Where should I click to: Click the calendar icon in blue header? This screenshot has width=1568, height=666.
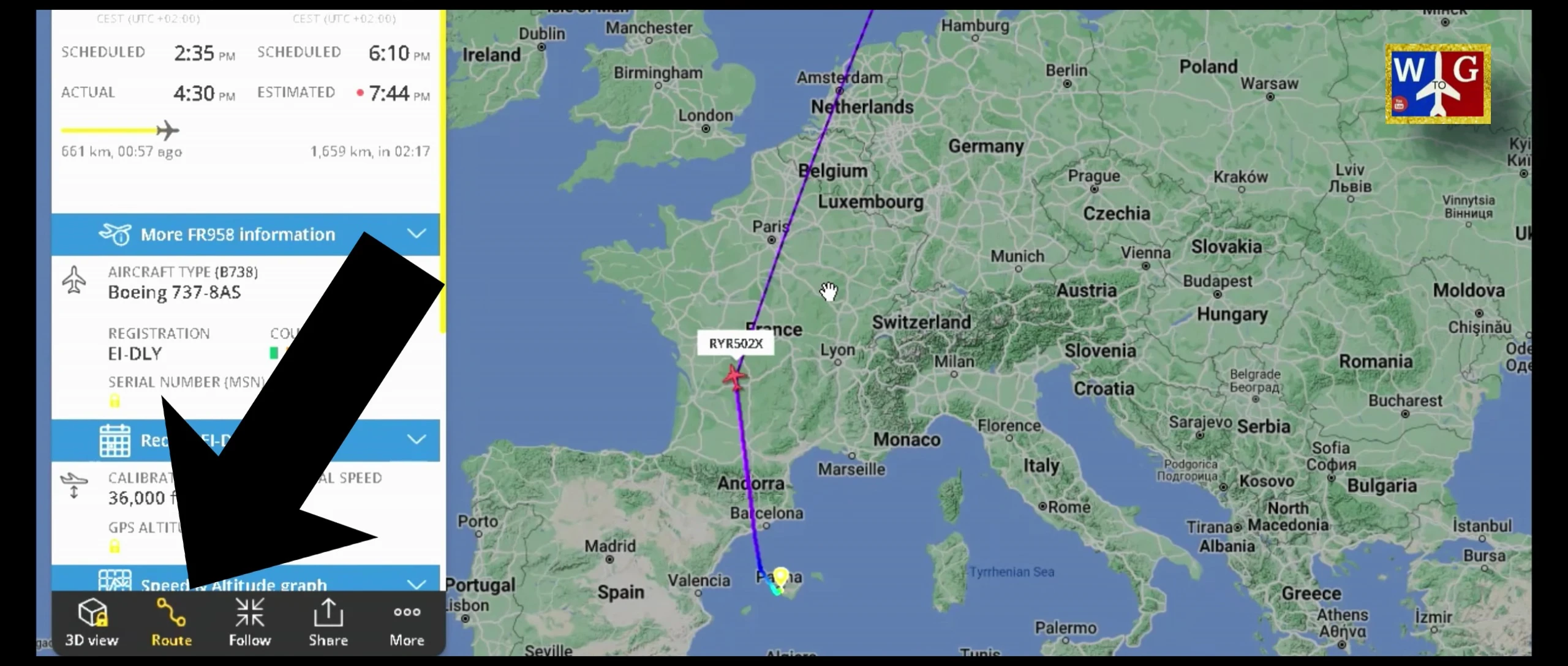coord(115,440)
